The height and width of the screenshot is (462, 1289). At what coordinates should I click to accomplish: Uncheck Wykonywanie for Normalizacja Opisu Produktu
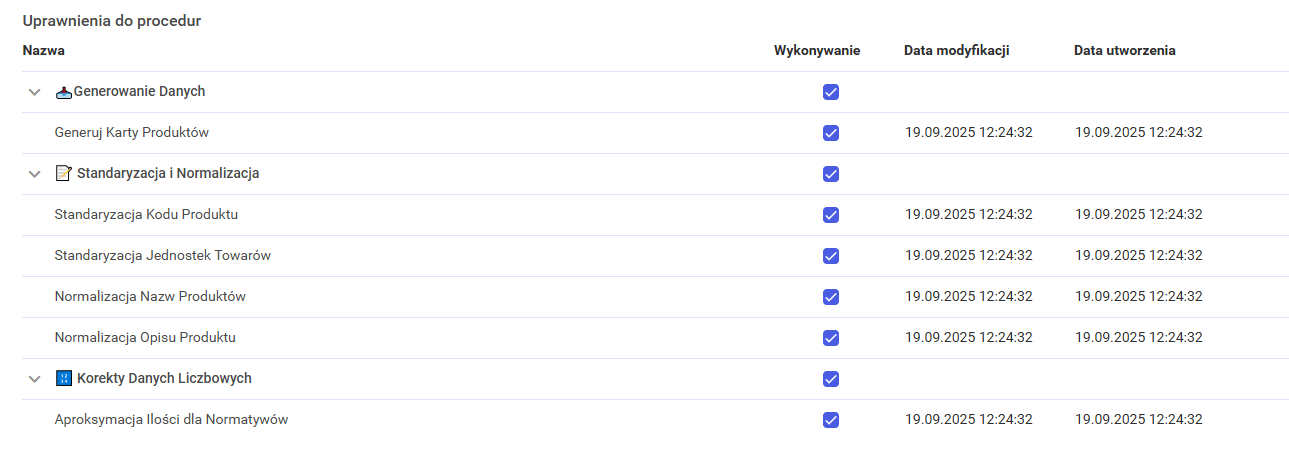point(830,338)
